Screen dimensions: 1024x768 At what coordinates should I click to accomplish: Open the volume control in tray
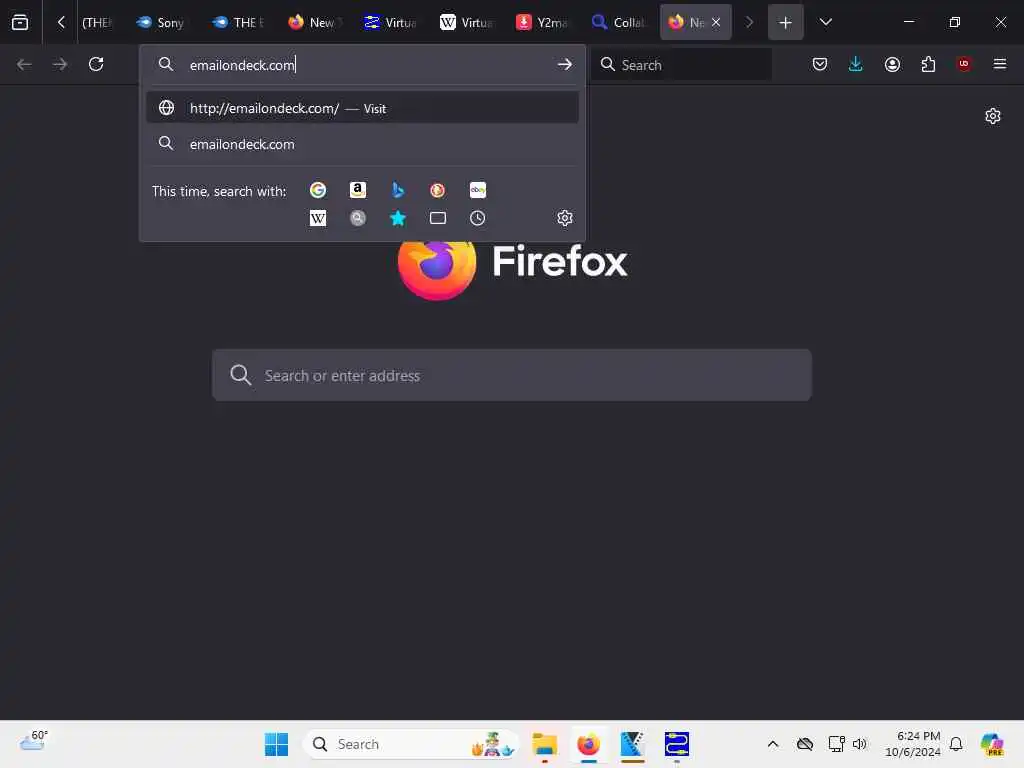860,744
